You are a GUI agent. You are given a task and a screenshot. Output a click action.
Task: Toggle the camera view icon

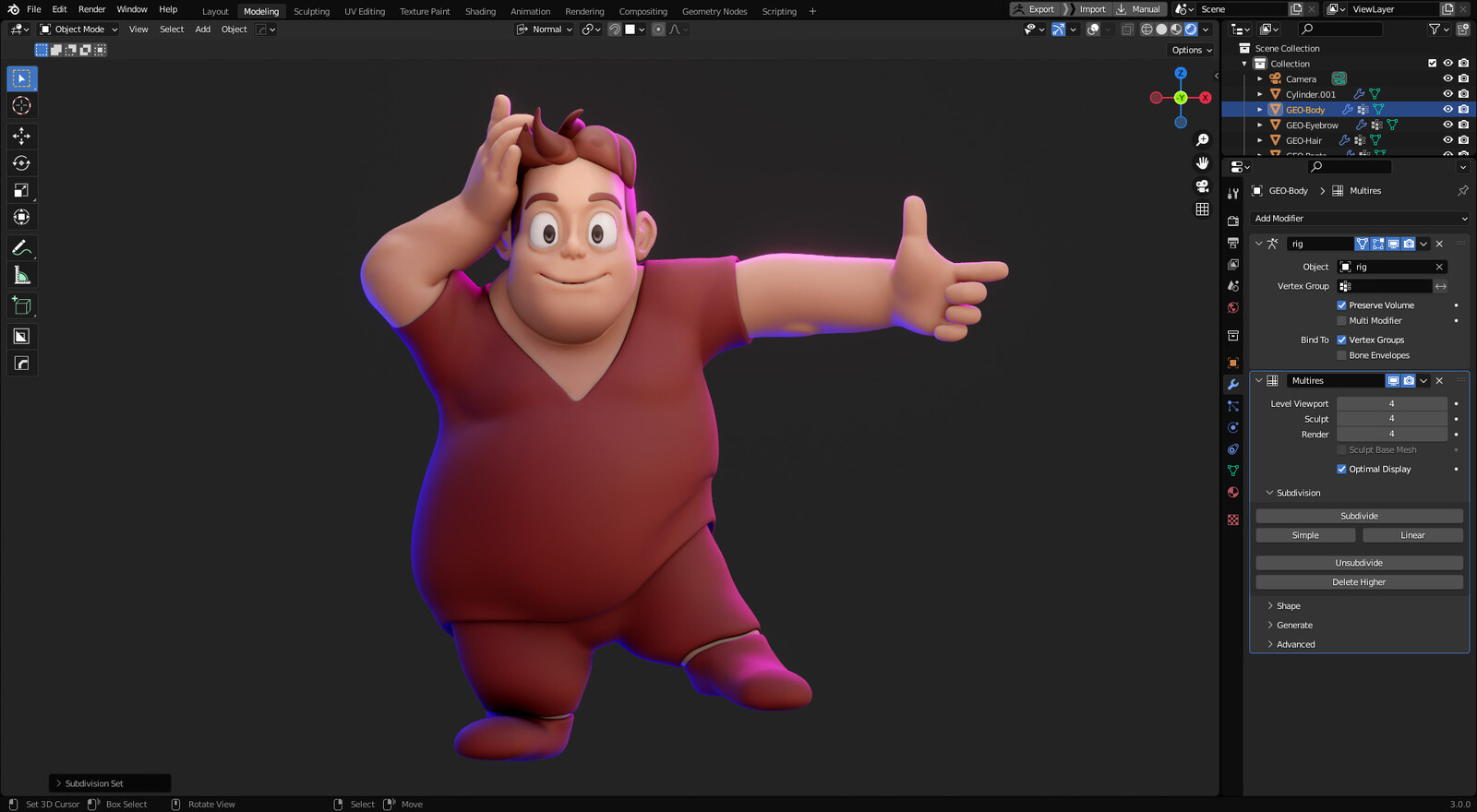point(1202,186)
